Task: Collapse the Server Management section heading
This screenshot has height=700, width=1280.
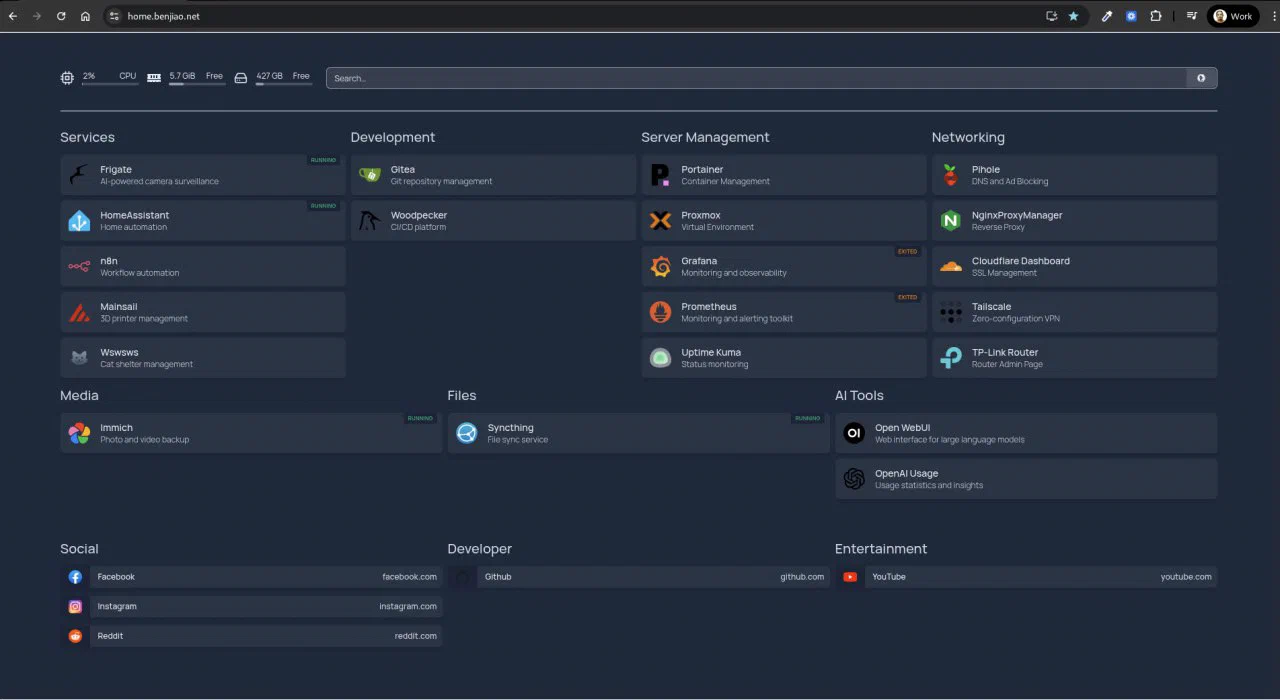Action: coord(705,137)
